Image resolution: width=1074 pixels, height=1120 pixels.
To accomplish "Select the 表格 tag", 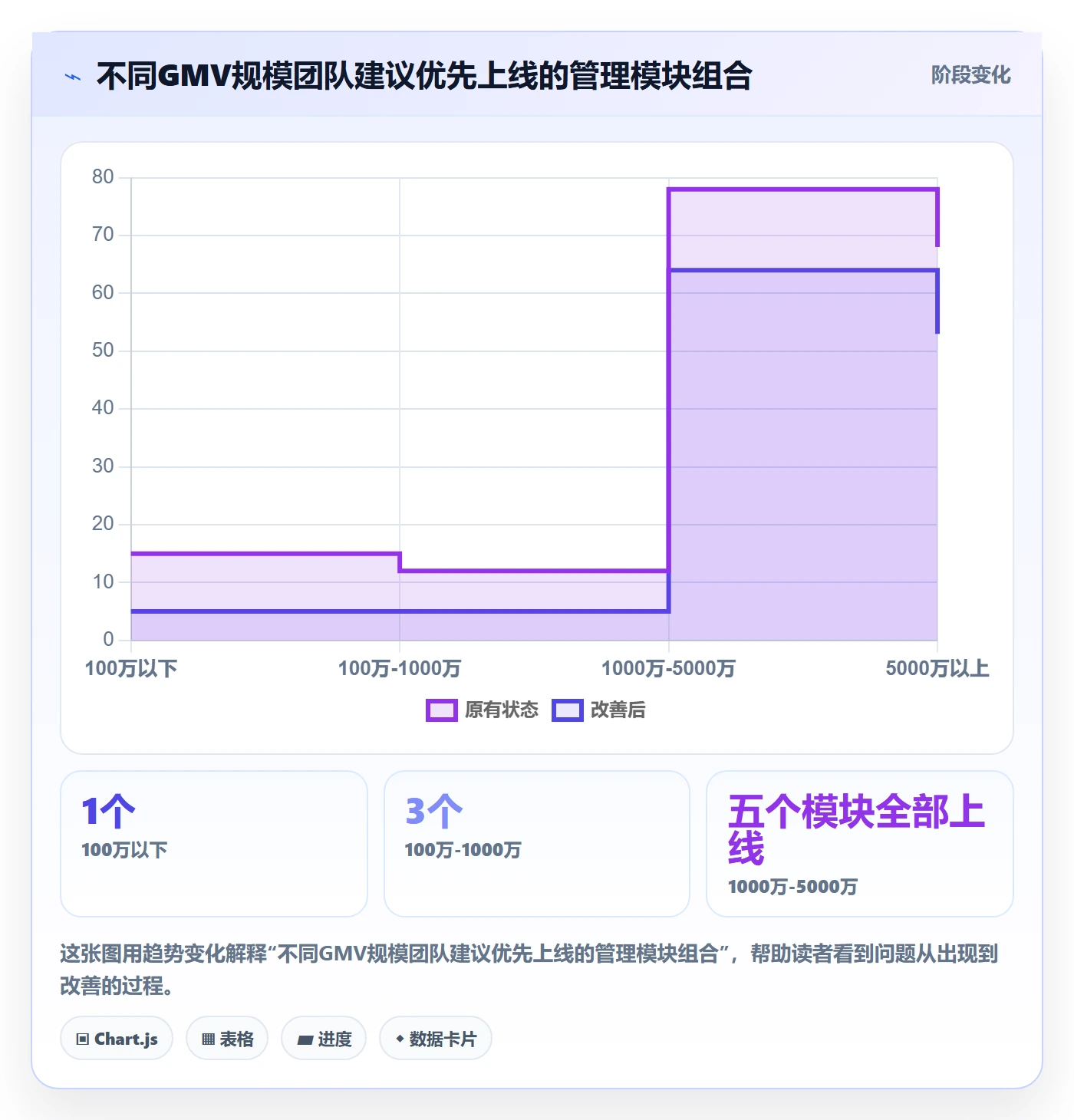I will pyautogui.click(x=227, y=1039).
